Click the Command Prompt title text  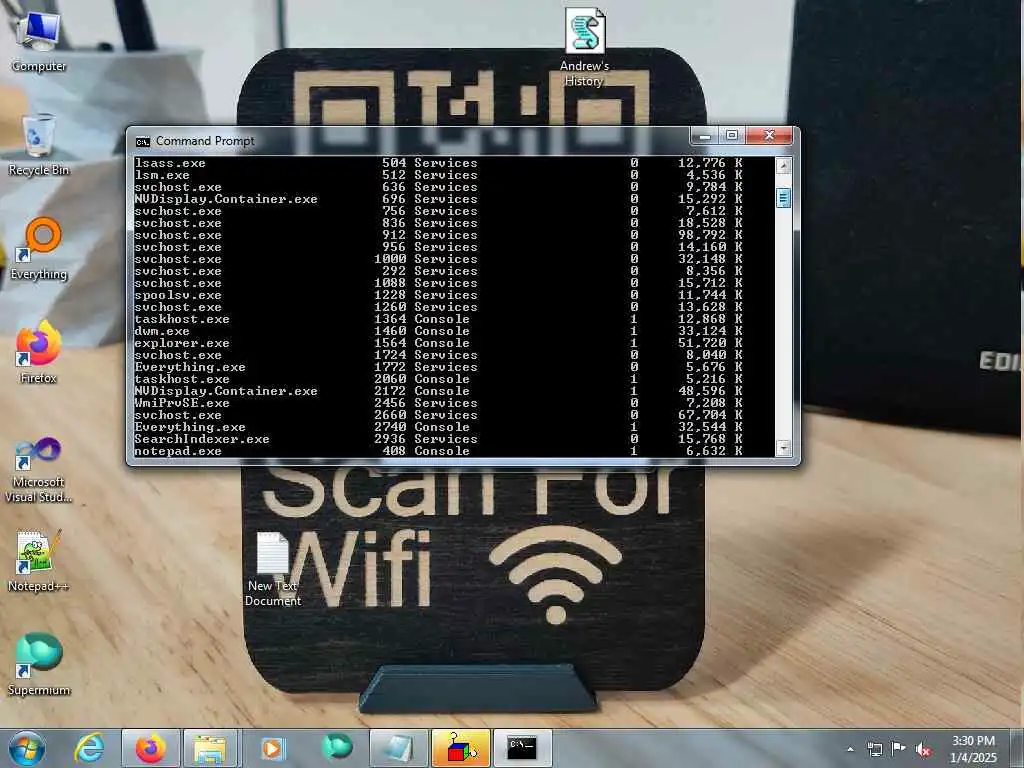point(205,141)
